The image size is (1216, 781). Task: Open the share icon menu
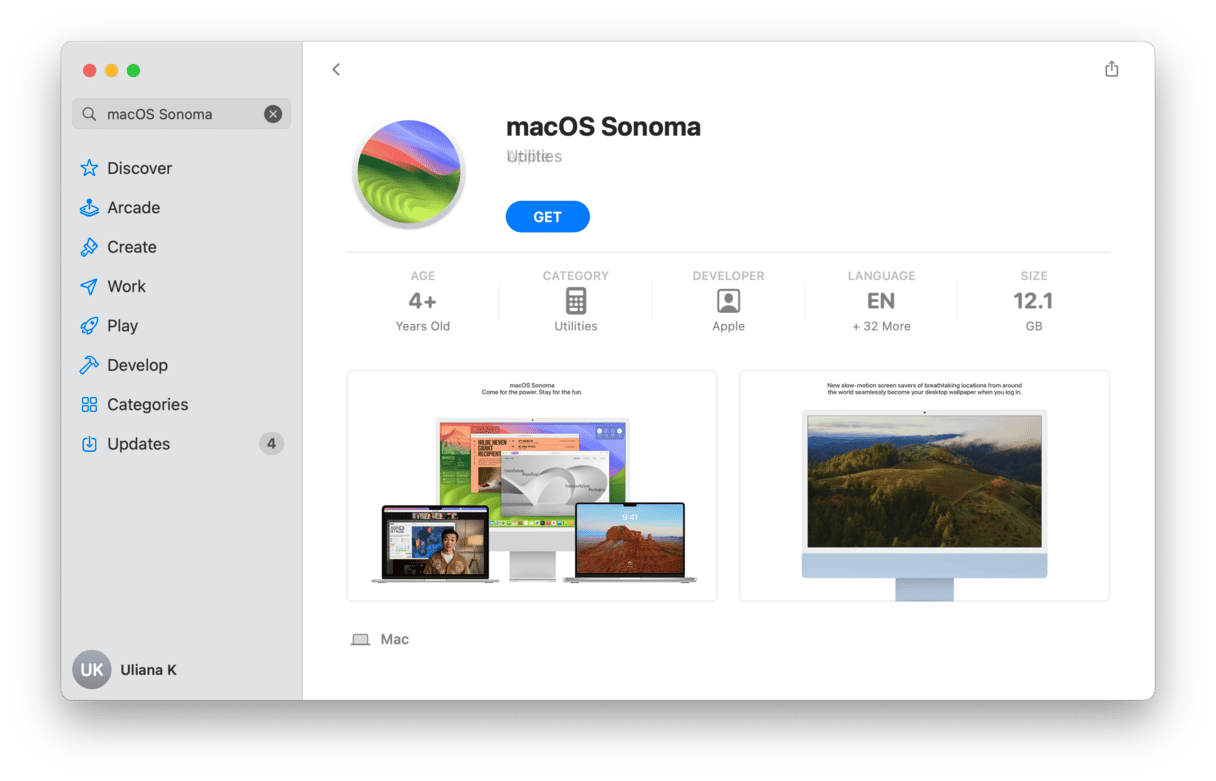click(x=1111, y=69)
